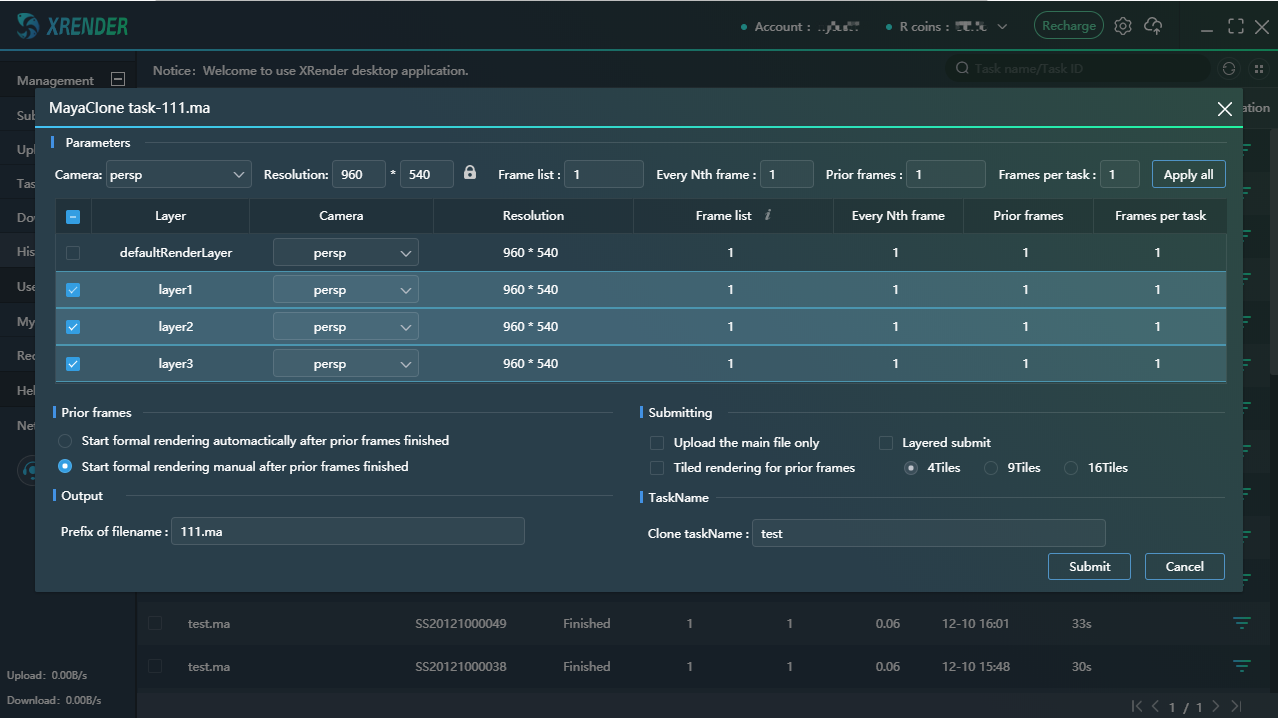Expand the R coins dropdown arrow

tap(1003, 27)
